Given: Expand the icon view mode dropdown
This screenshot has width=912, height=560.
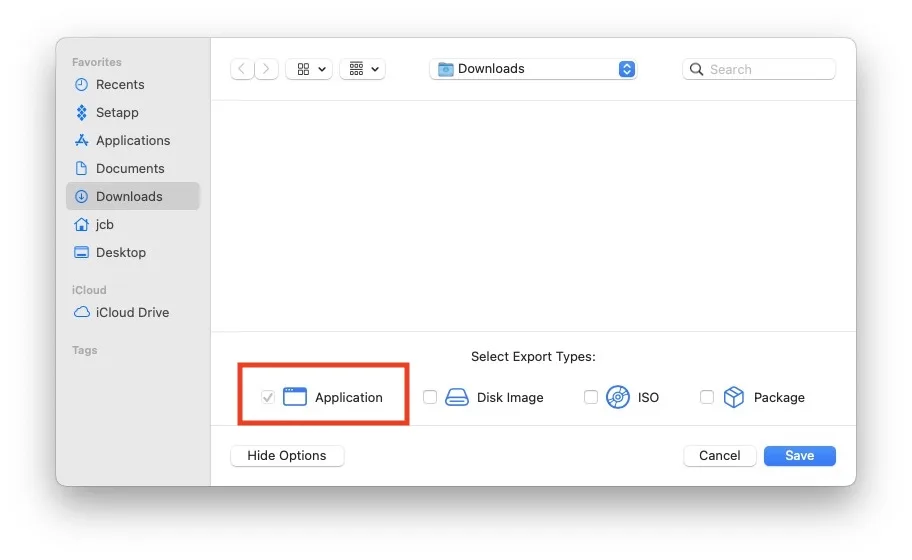Looking at the screenshot, I should 309,69.
